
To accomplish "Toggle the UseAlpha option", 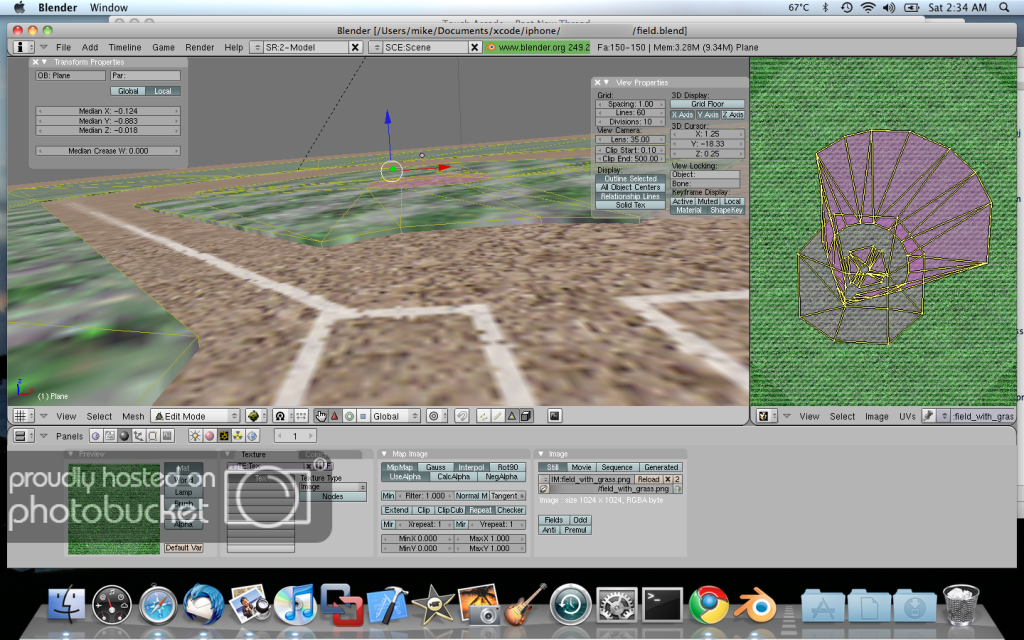I will pyautogui.click(x=406, y=477).
